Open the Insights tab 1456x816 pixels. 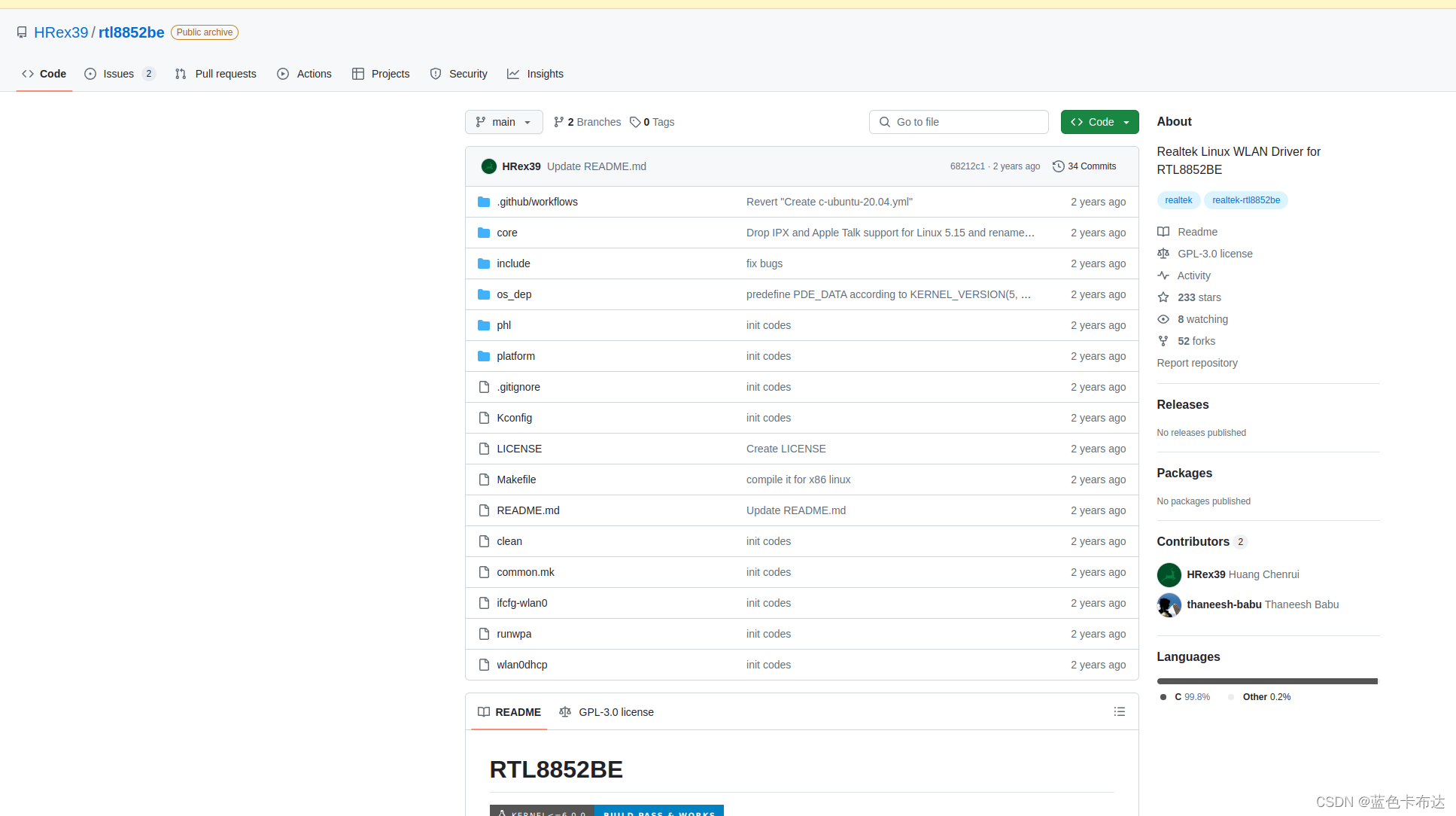(536, 74)
